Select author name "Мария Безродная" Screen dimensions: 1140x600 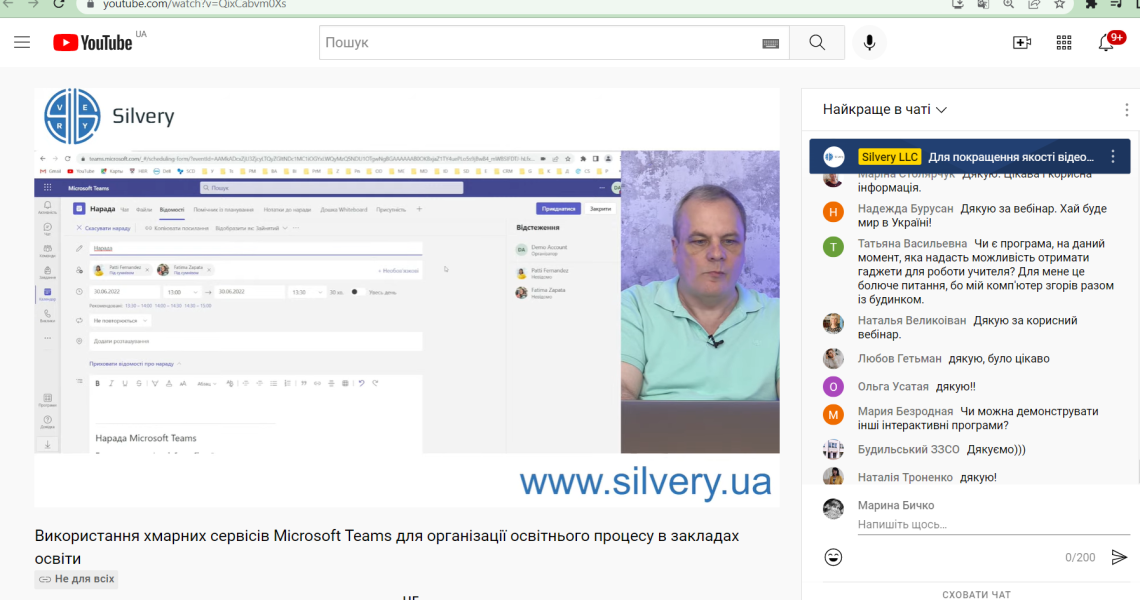[905, 412]
